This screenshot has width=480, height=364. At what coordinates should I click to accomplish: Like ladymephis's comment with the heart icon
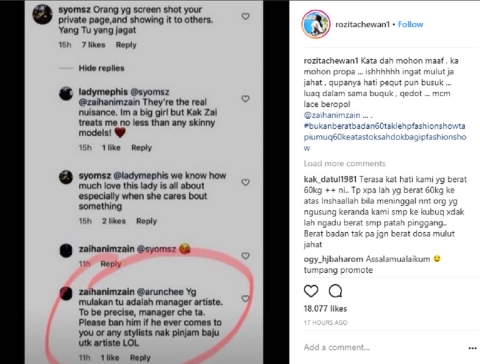tap(245, 99)
